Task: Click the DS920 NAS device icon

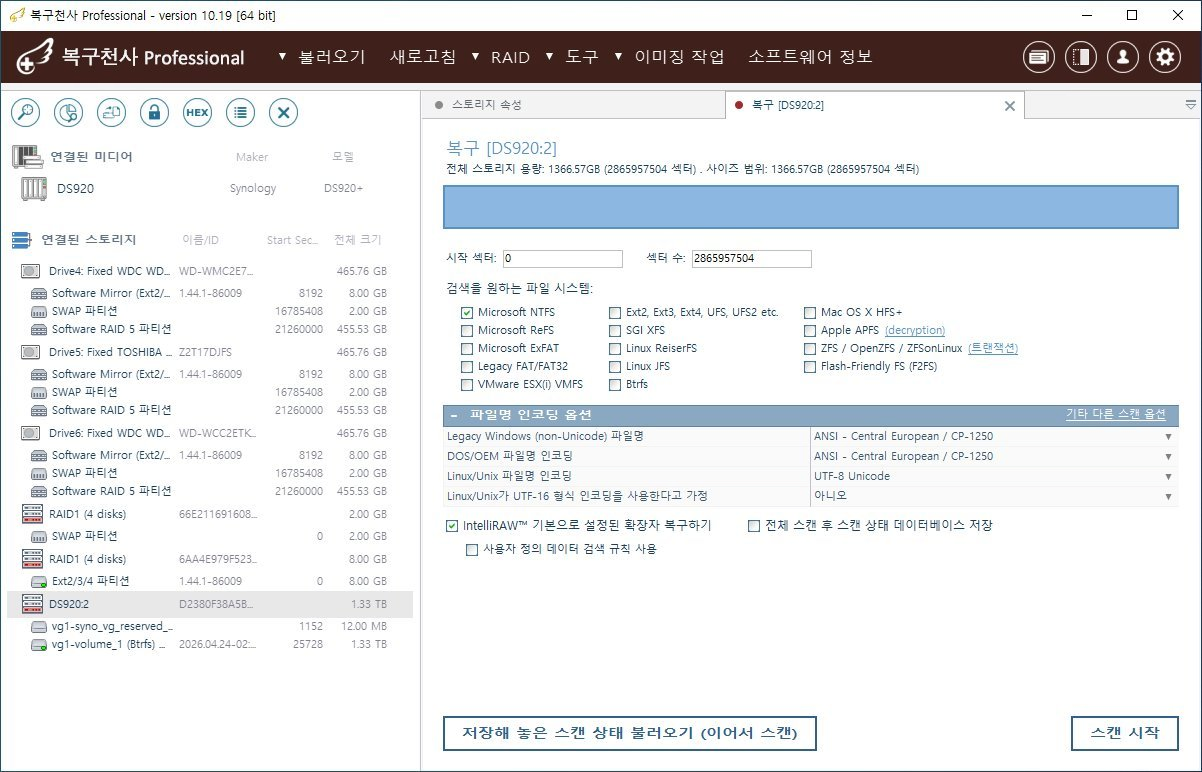Action: click(x=33, y=188)
